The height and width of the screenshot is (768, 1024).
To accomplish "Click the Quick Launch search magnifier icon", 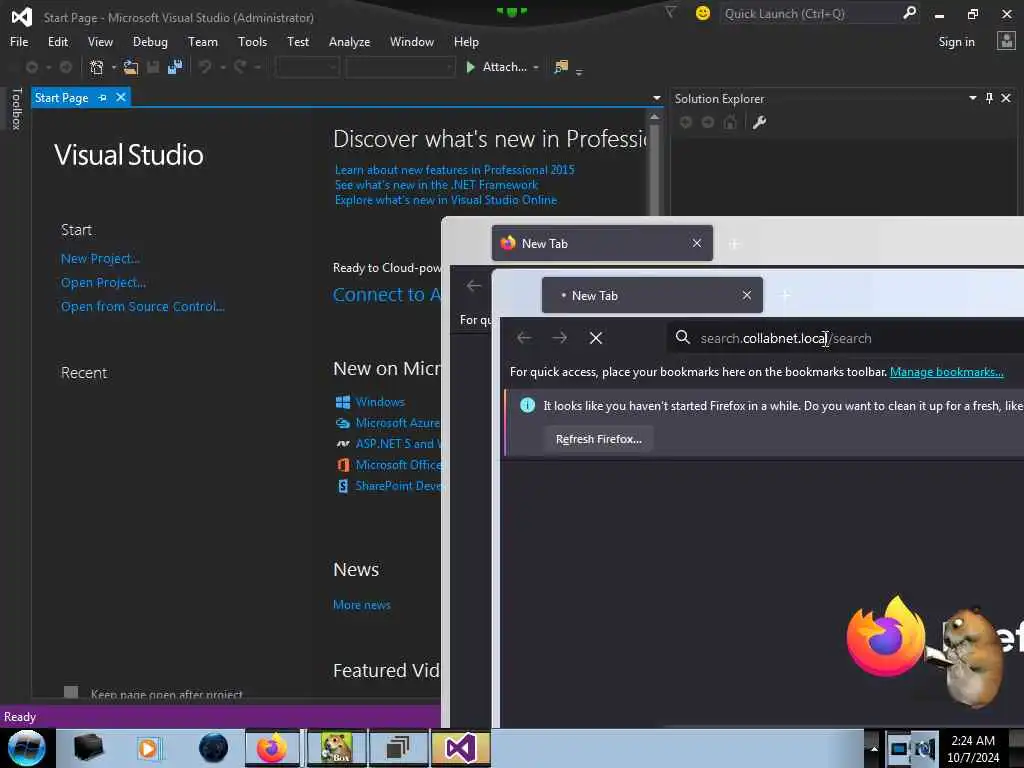I will click(x=909, y=12).
